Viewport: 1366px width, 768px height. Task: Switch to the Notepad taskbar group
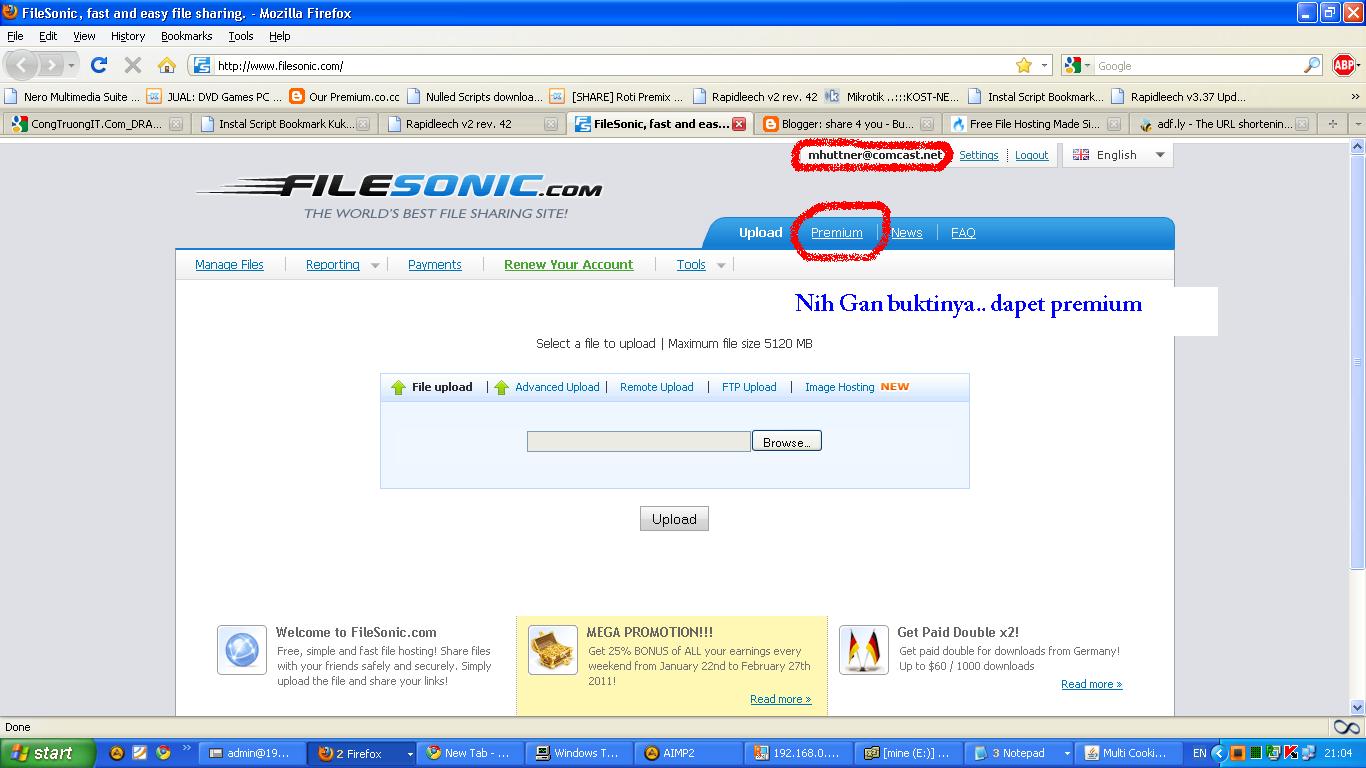click(x=1021, y=753)
